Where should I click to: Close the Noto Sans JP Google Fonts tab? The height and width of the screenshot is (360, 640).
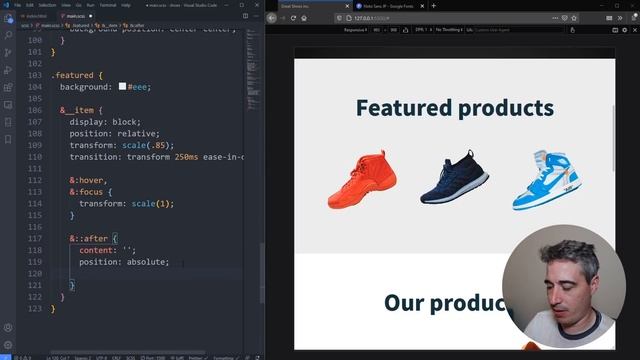tap(422, 6)
